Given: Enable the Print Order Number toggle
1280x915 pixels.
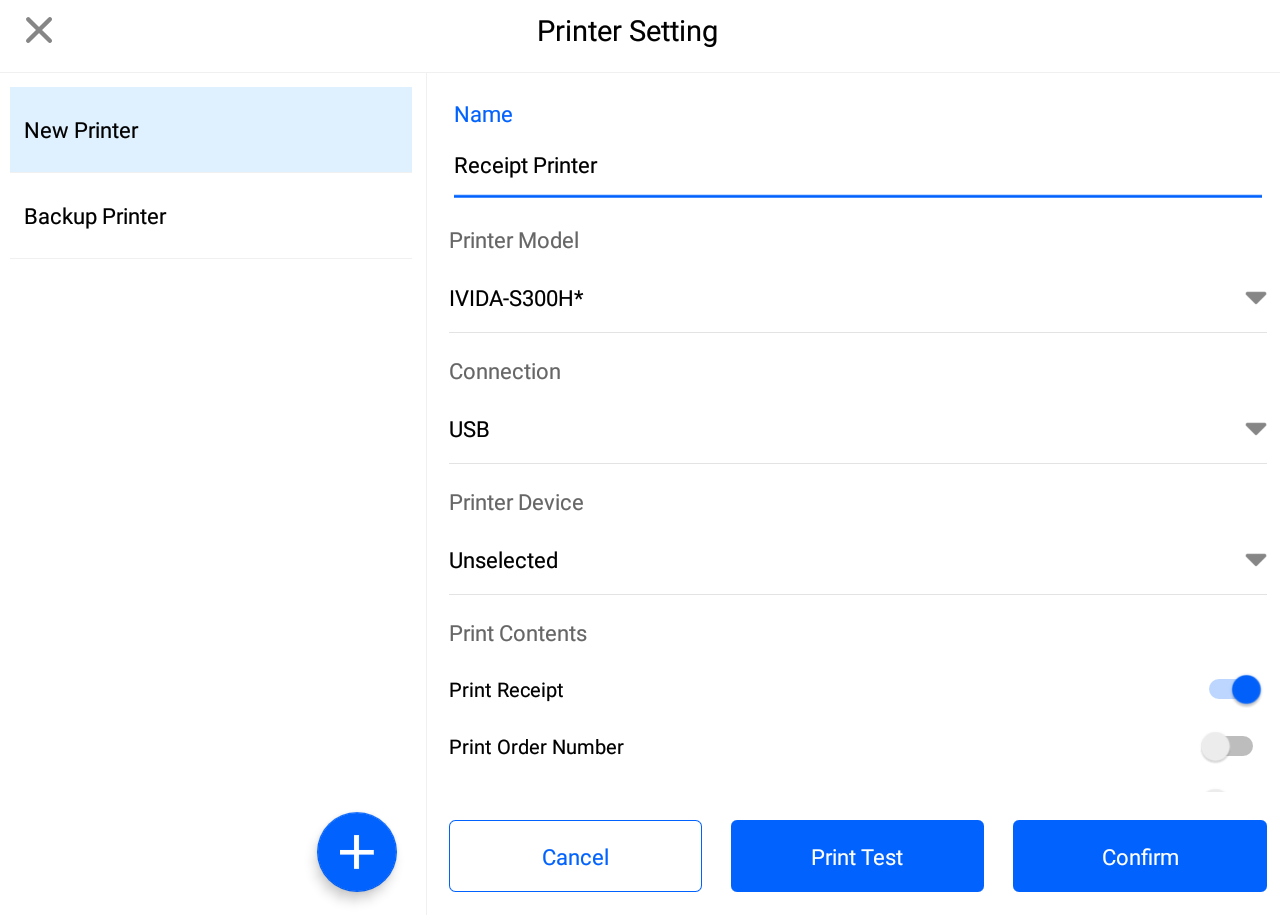Looking at the screenshot, I should (1227, 747).
